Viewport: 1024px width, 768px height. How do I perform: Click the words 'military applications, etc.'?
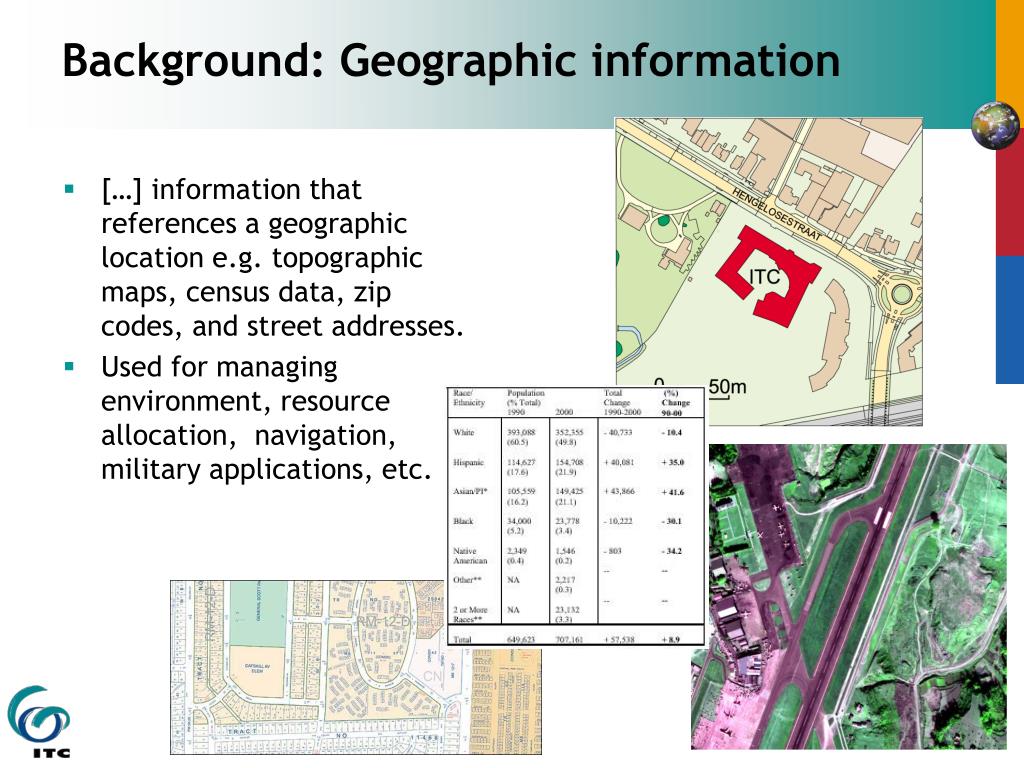coord(266,469)
